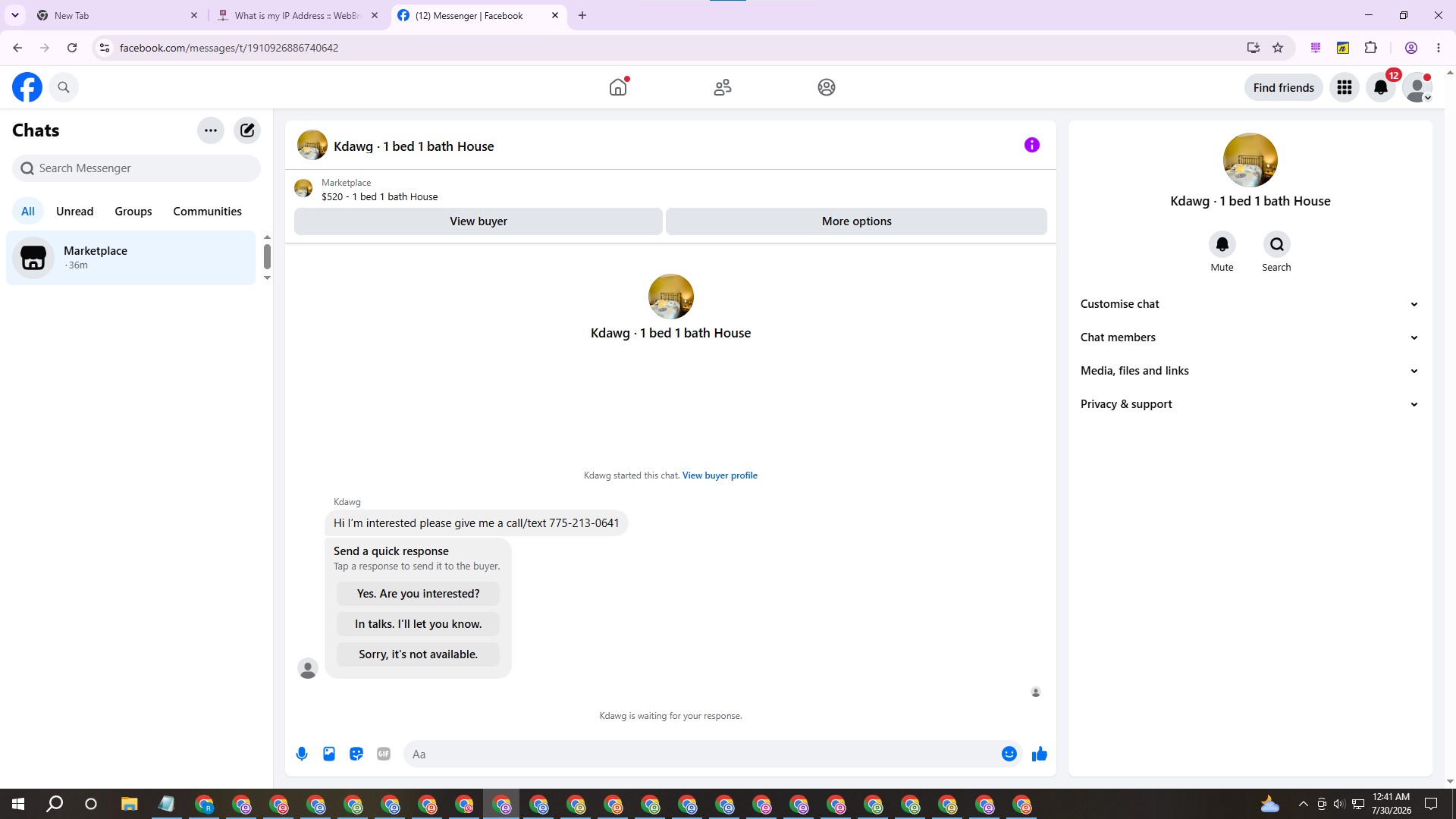This screenshot has width=1456, height=819.
Task: Click Kdawg listing thumbnail in right panel
Action: click(x=1250, y=160)
